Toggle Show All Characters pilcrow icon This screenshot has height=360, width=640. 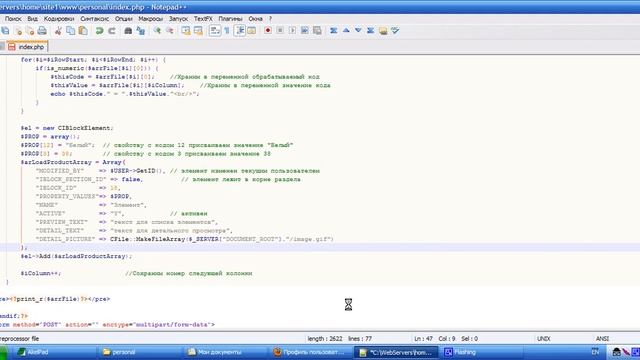tap(227, 31)
